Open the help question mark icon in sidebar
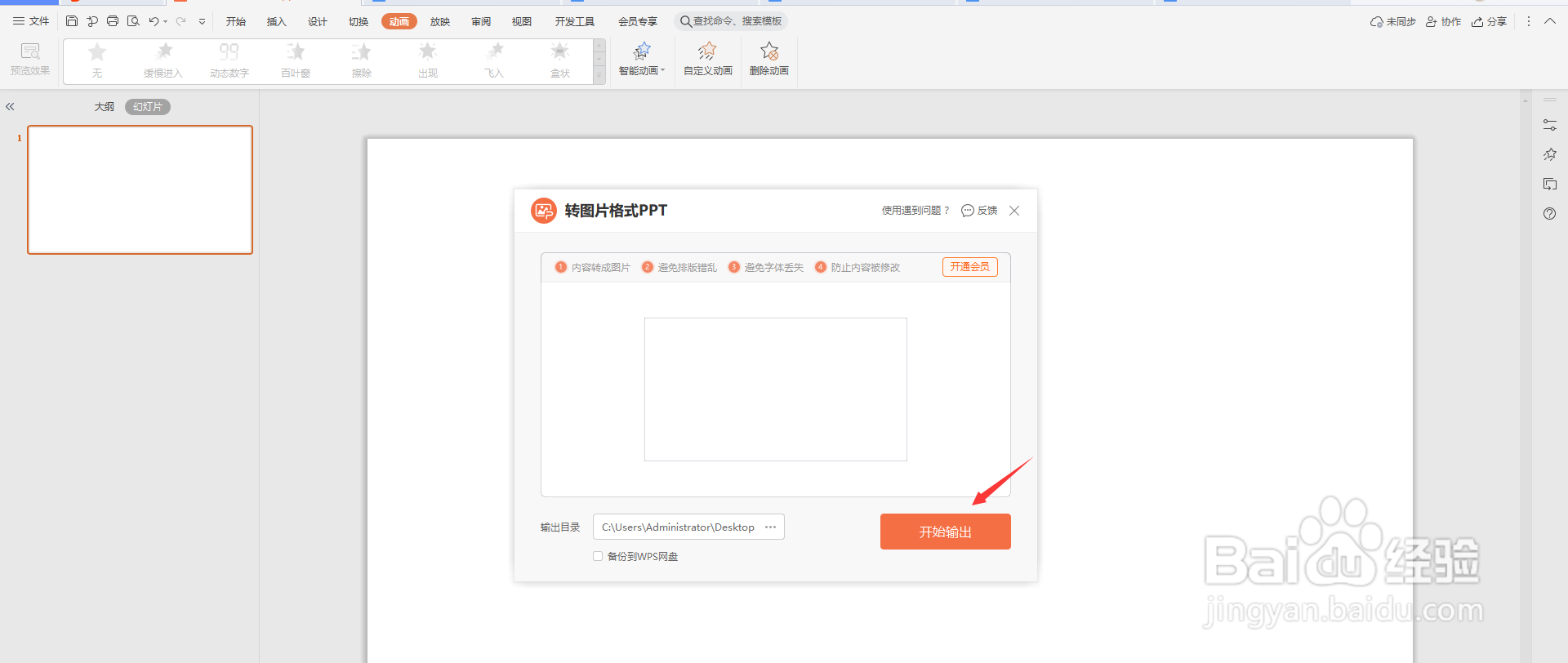Viewport: 1568px width, 663px height. tap(1550, 214)
